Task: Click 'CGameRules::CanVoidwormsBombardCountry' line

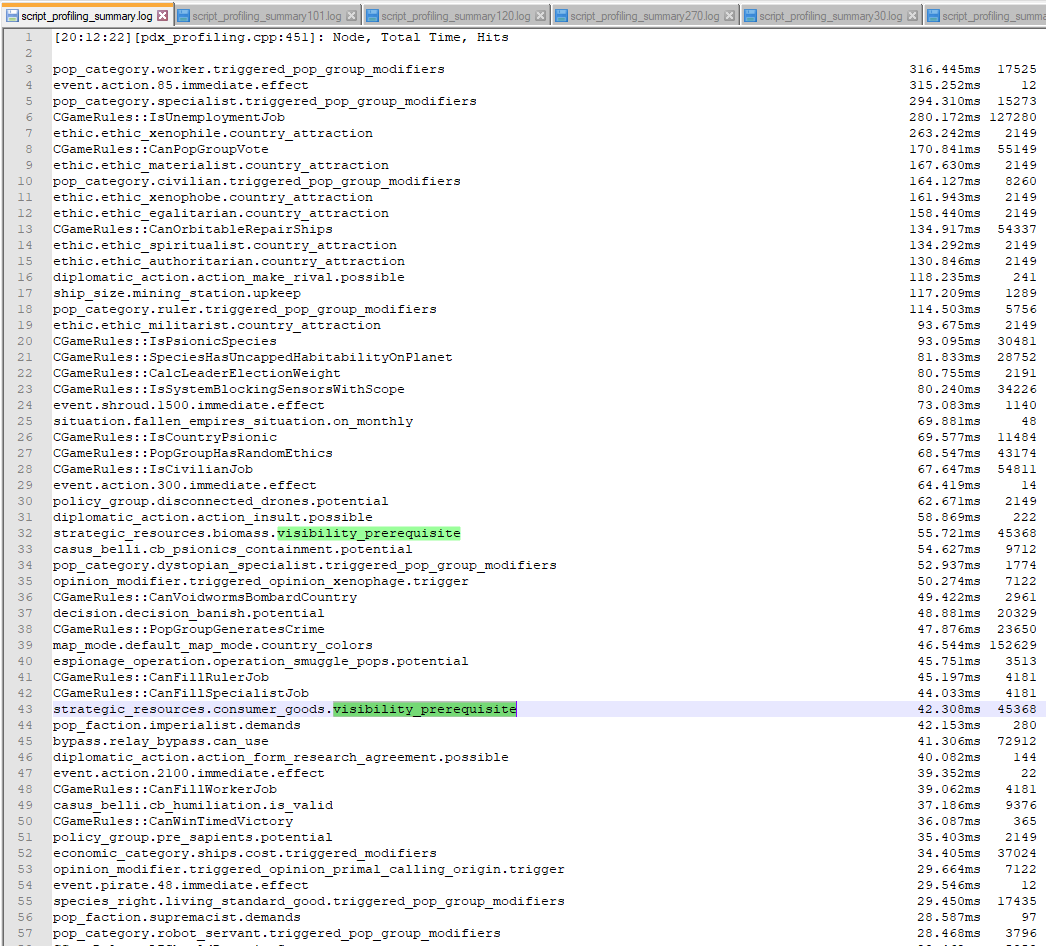Action: [205, 598]
